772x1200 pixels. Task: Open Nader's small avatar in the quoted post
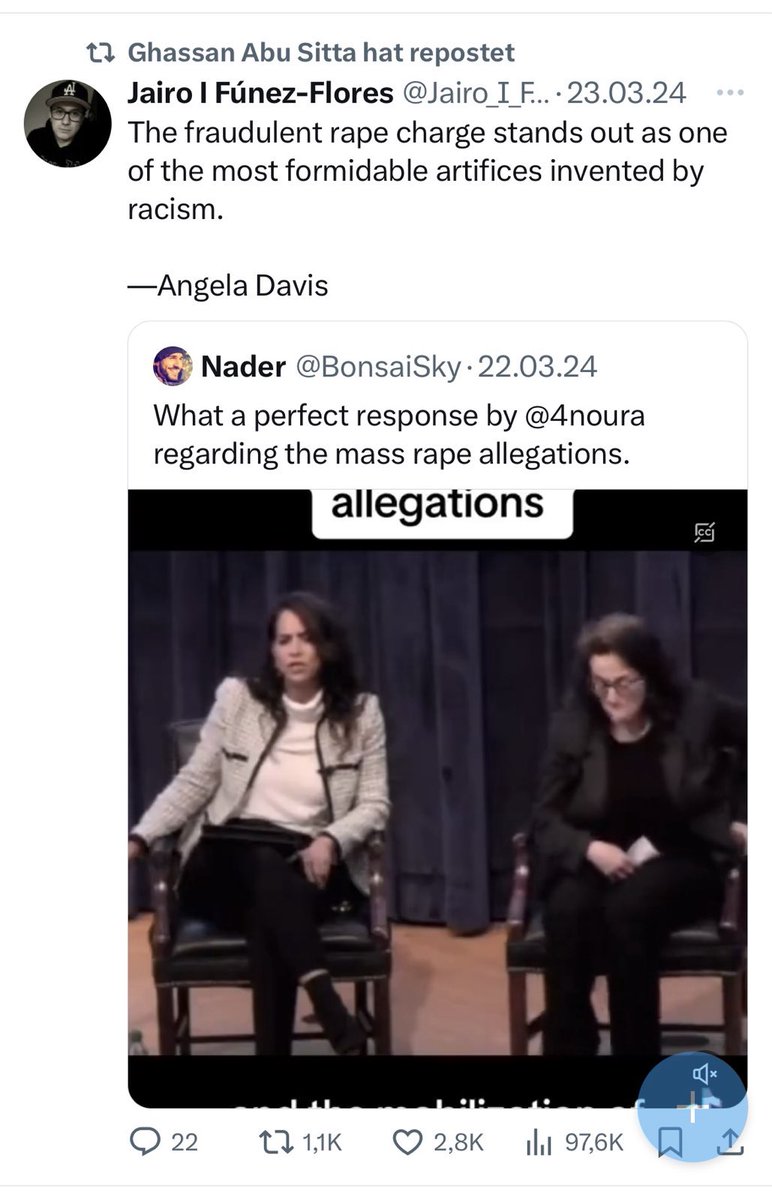tap(172, 366)
